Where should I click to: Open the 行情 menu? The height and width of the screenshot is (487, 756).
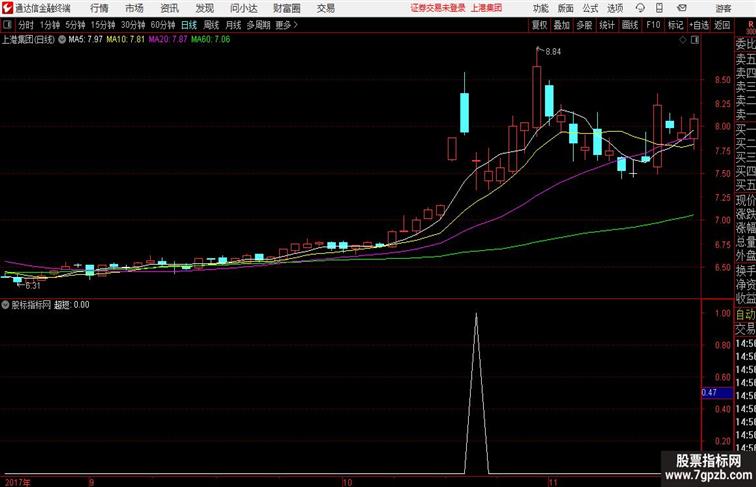pos(99,8)
